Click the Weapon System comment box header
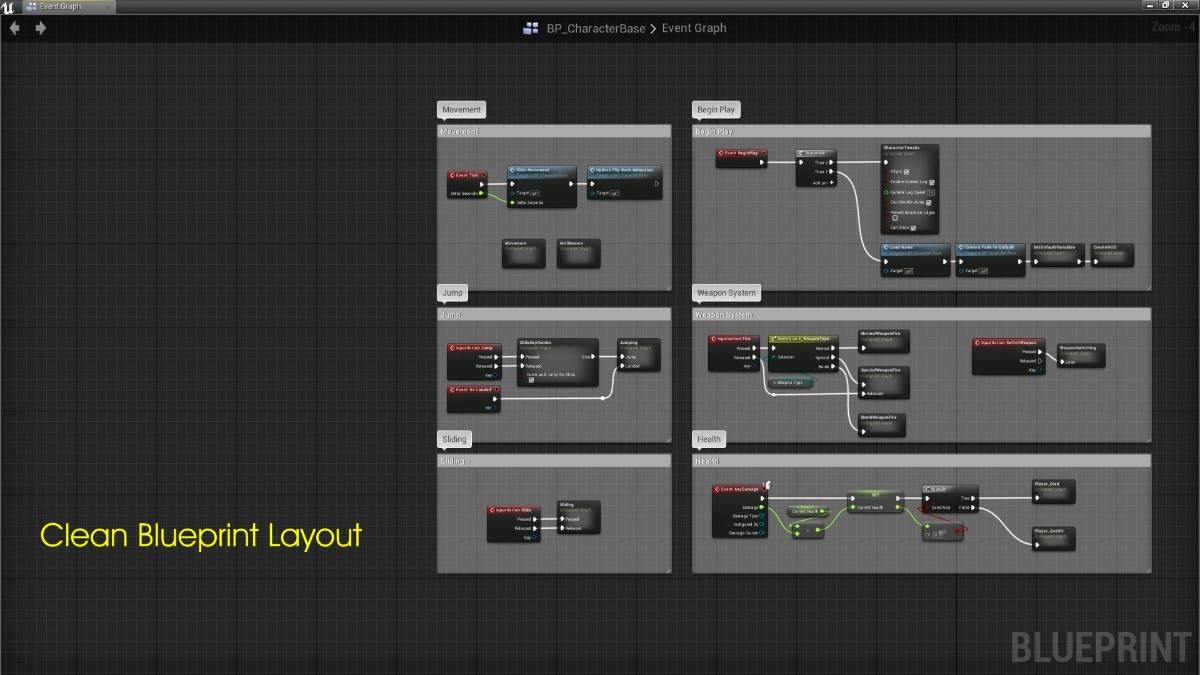Screen dimensions: 1200x675 pyautogui.click(x=921, y=315)
